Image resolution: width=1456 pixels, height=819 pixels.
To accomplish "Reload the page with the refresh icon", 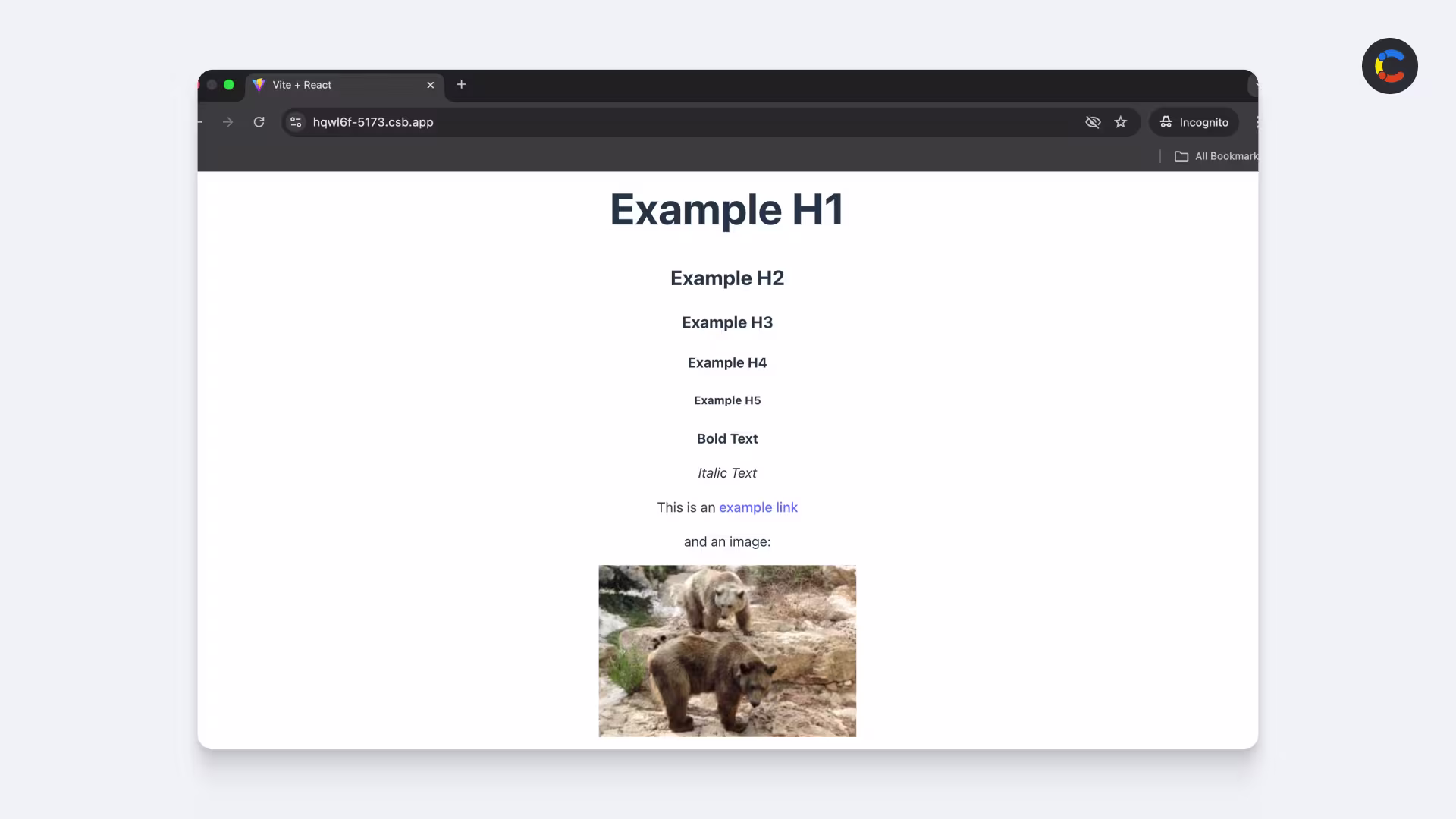I will (x=259, y=122).
